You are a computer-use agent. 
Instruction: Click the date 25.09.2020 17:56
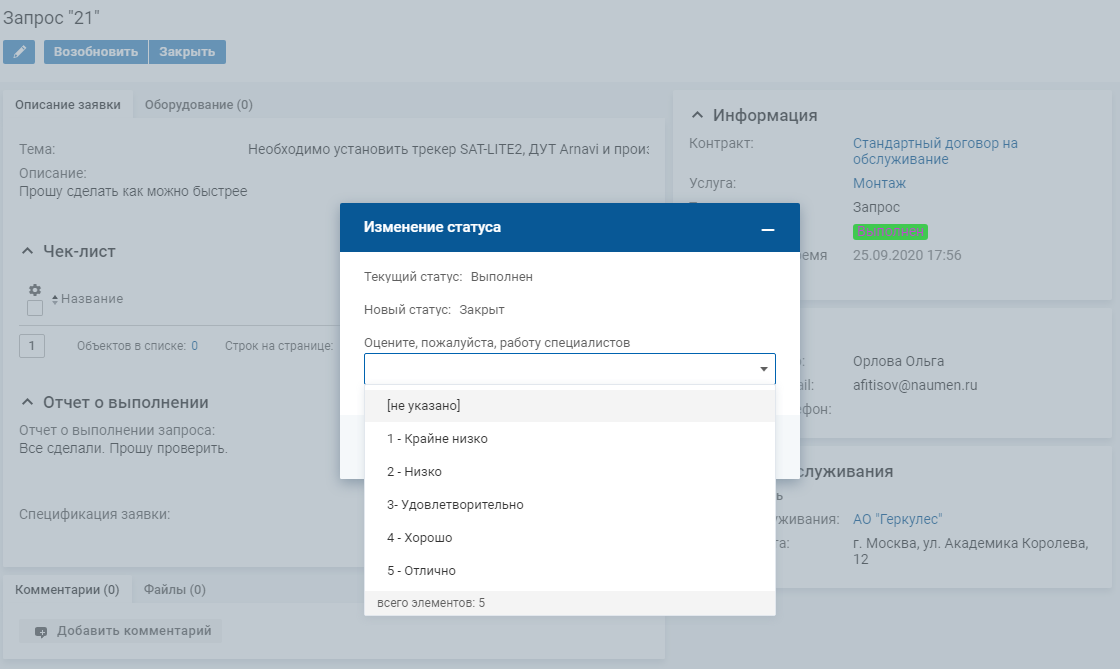tap(907, 256)
